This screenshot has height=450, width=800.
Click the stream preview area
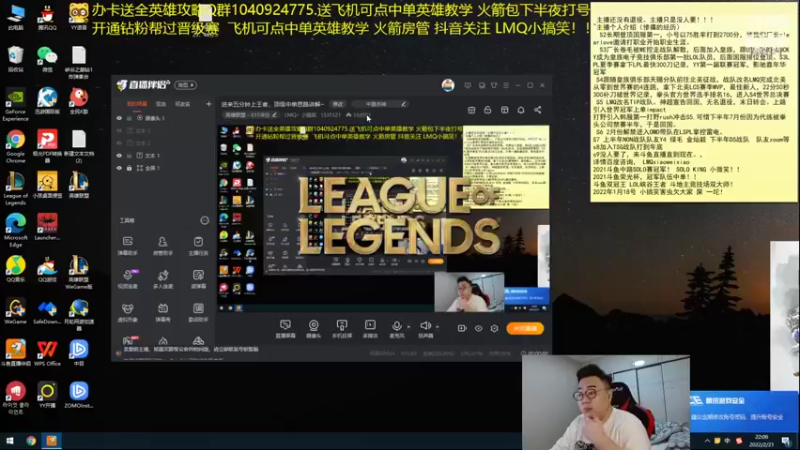pyautogui.click(x=384, y=218)
